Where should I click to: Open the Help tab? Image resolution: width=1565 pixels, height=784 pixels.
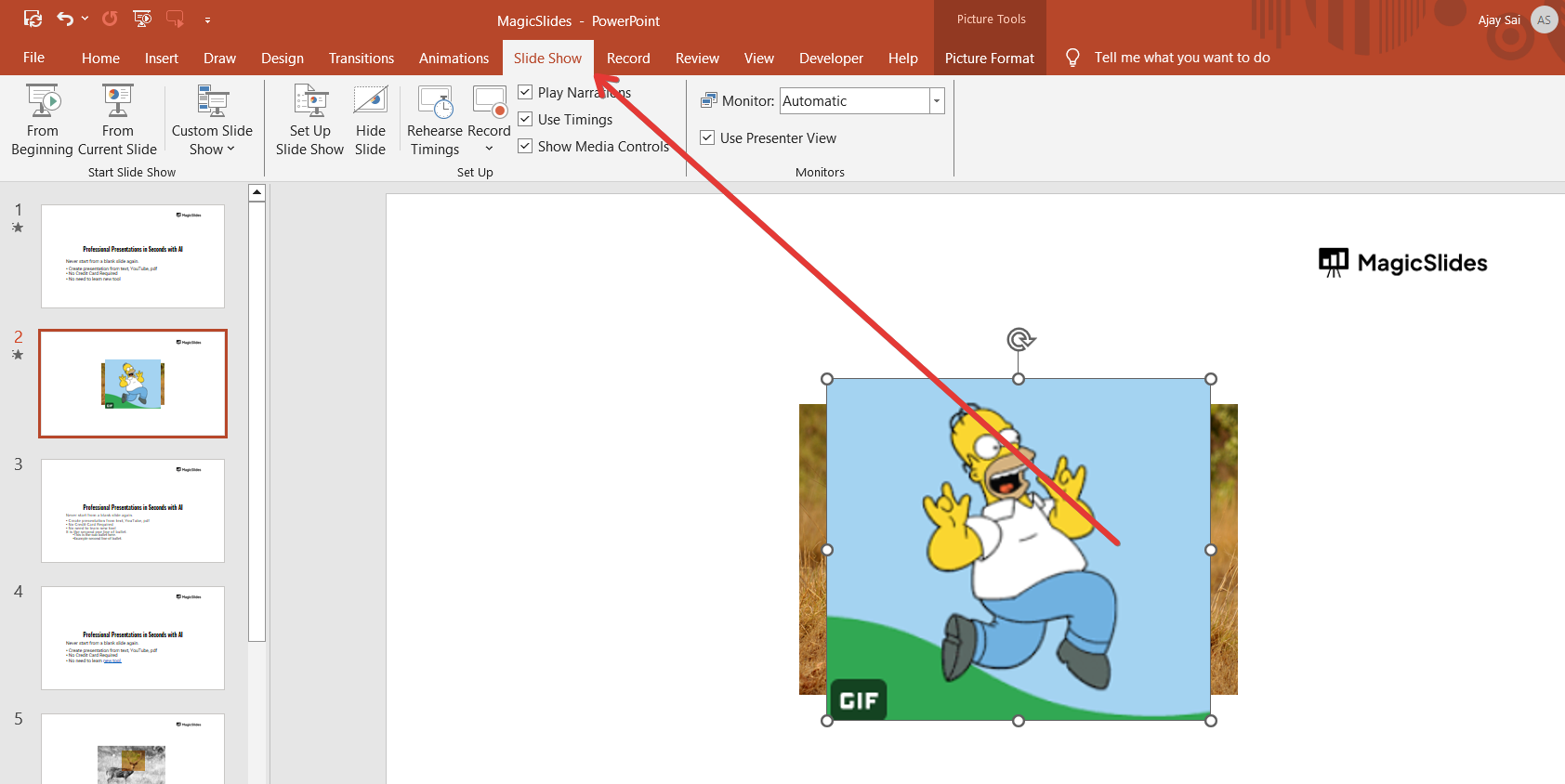(903, 58)
